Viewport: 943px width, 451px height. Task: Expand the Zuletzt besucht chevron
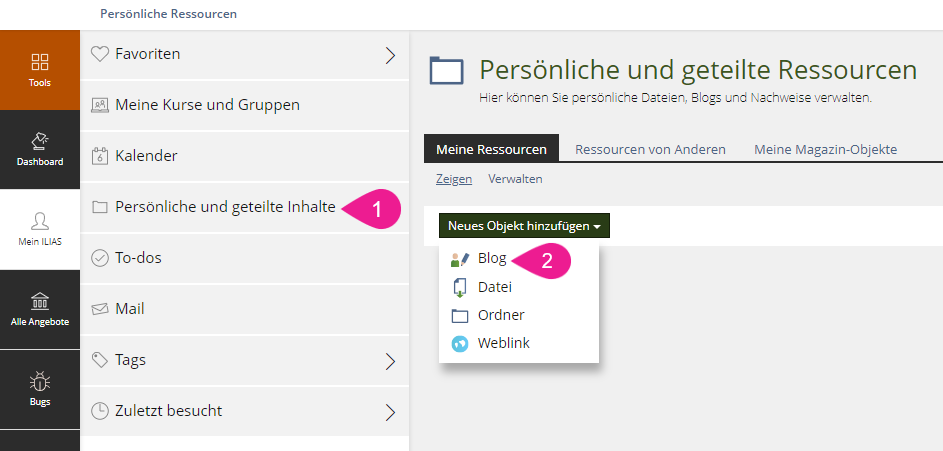[390, 412]
